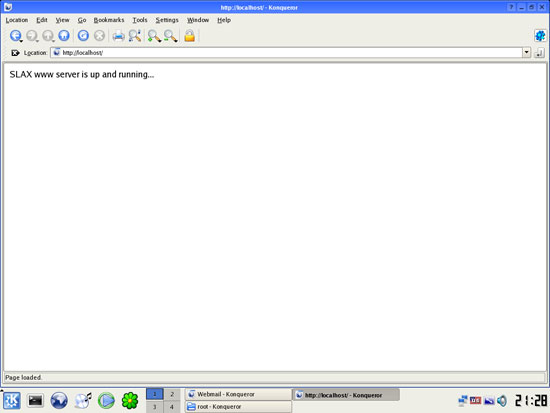Open the Tools menu

(140, 20)
